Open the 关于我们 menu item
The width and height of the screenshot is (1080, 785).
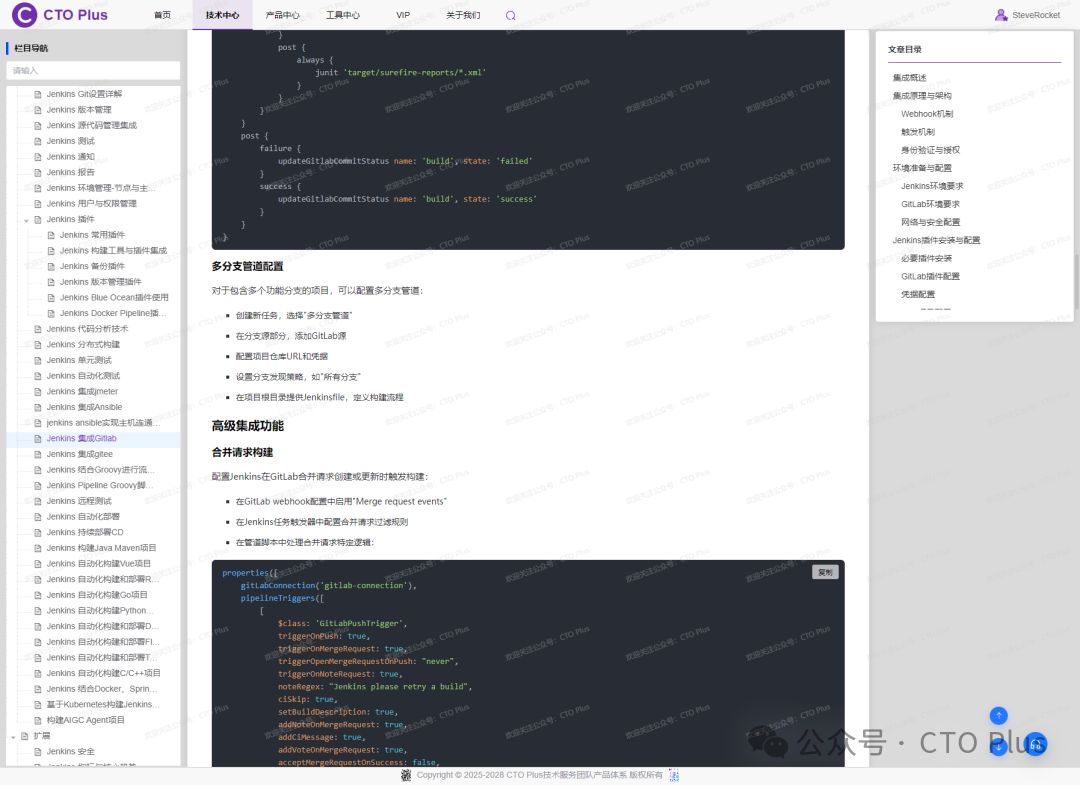(463, 15)
